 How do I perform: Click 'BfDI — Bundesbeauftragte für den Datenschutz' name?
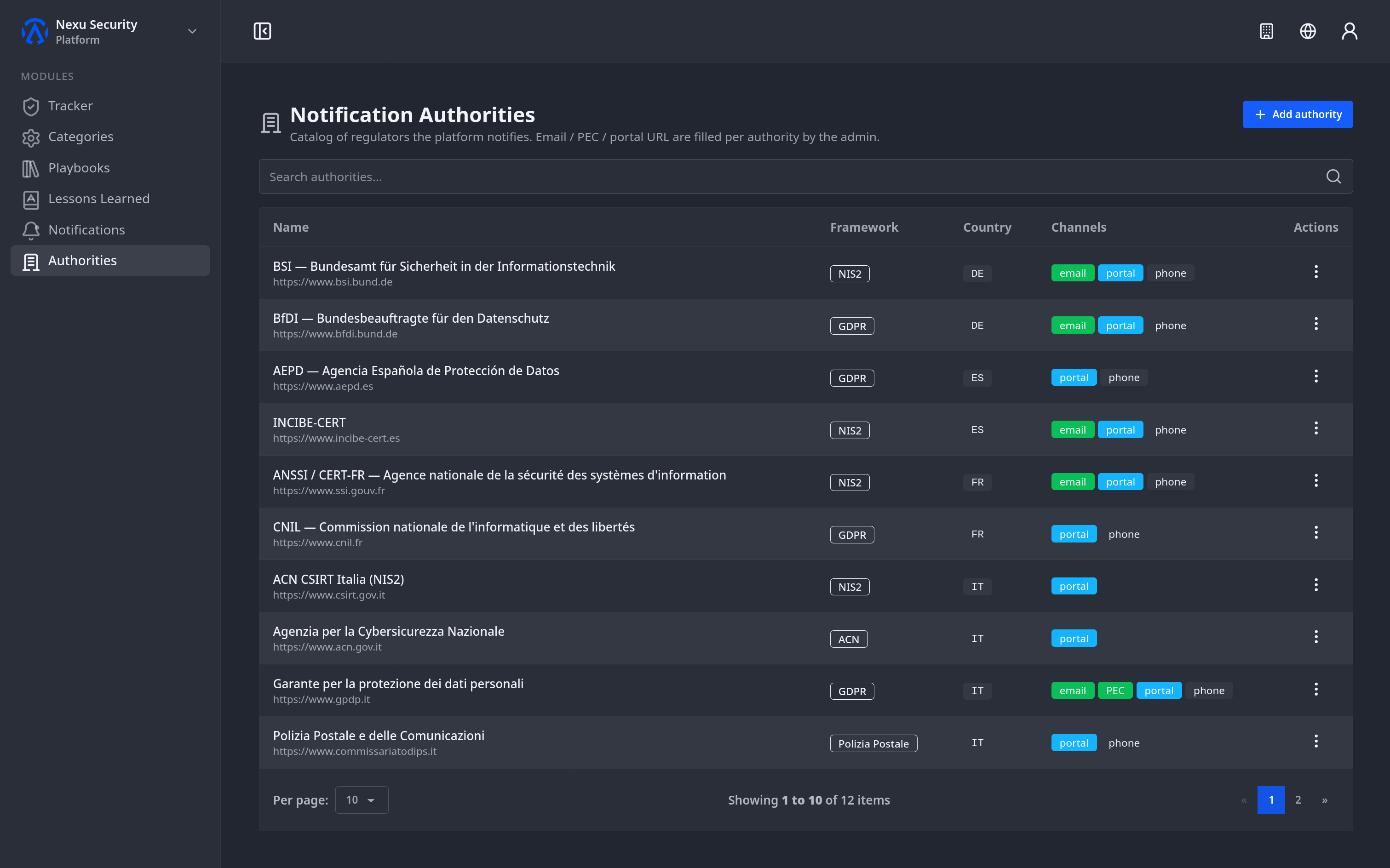(411, 318)
